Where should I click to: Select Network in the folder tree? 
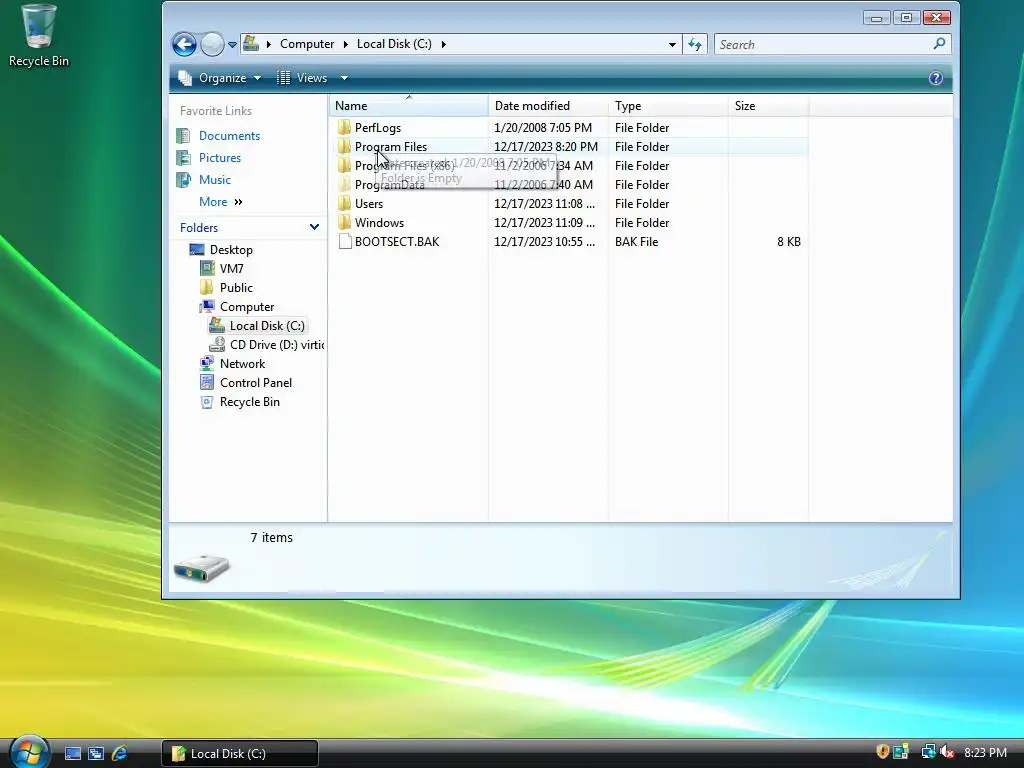(242, 363)
